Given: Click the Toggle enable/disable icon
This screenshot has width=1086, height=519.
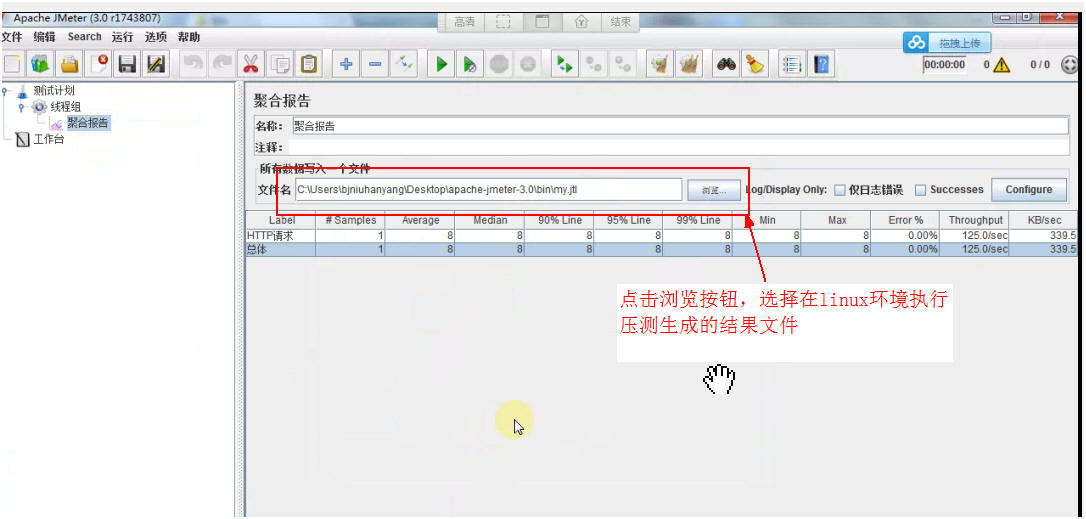Looking at the screenshot, I should pos(404,65).
